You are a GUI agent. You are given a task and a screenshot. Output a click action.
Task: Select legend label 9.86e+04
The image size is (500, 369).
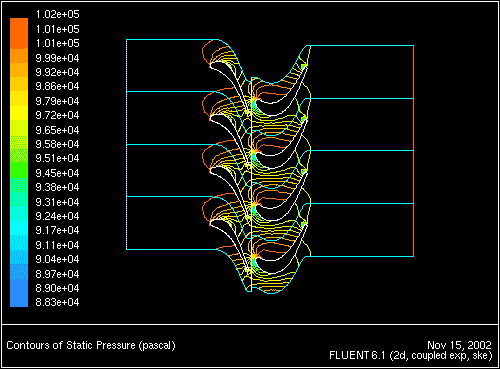pos(57,86)
